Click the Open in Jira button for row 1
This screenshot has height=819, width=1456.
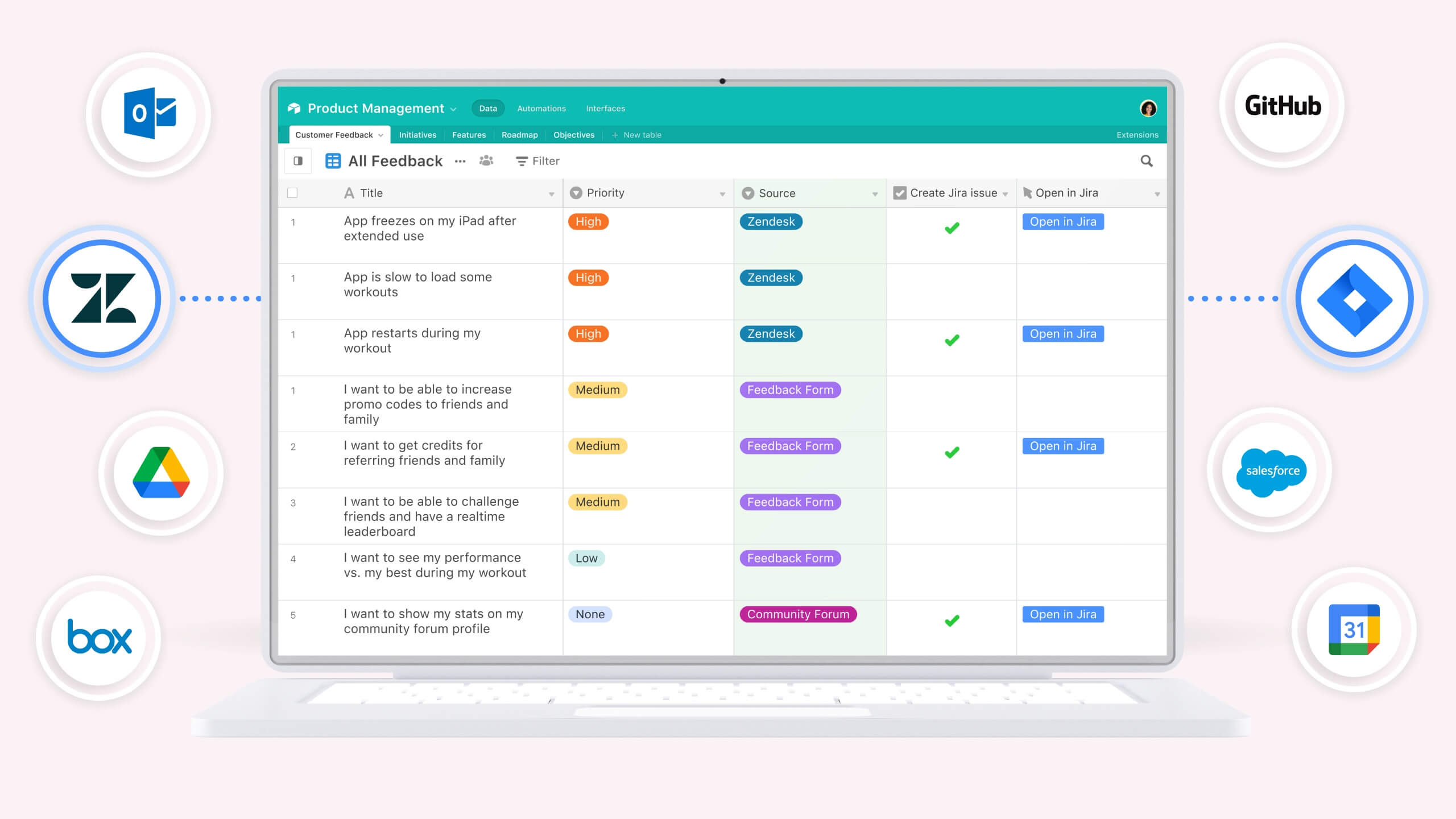point(1062,221)
